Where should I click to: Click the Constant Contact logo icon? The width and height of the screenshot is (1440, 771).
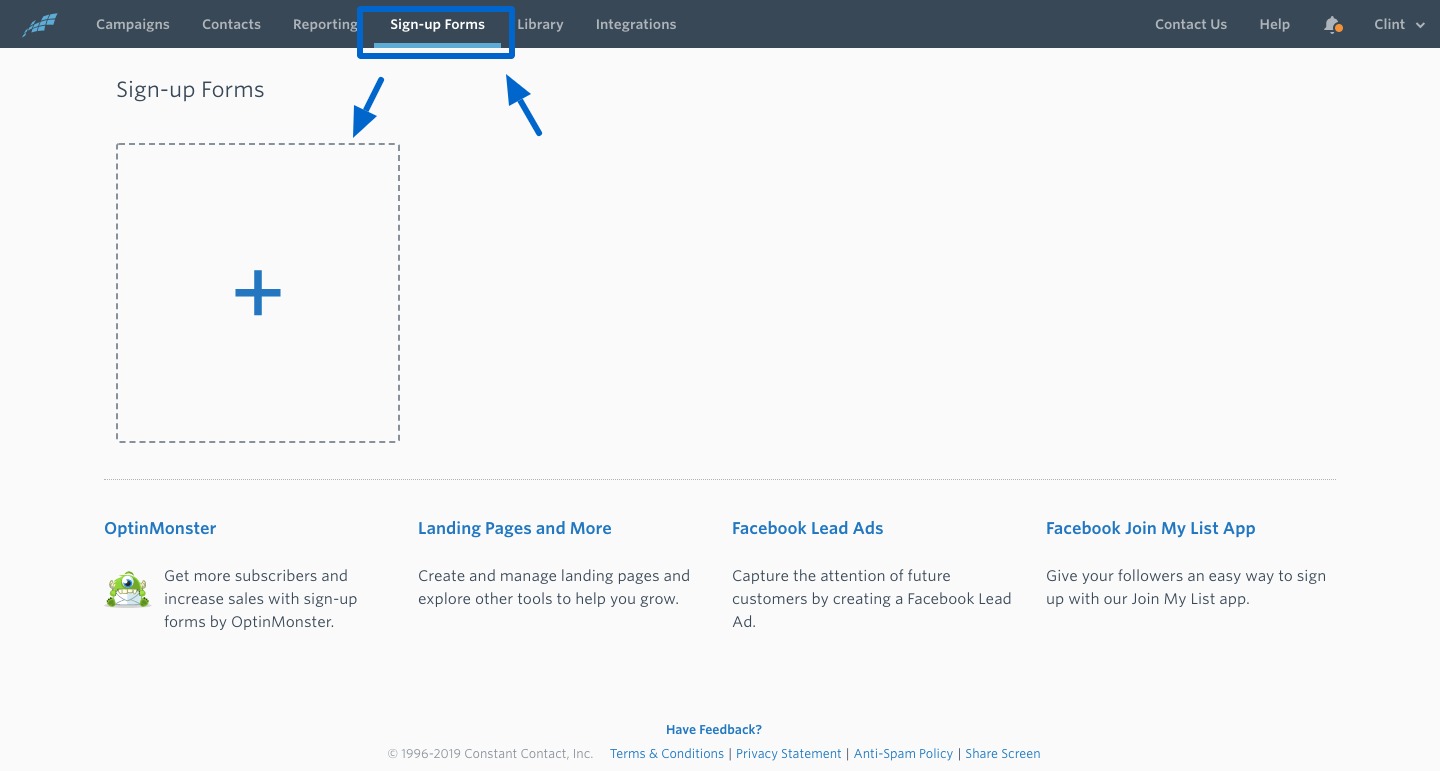40,24
